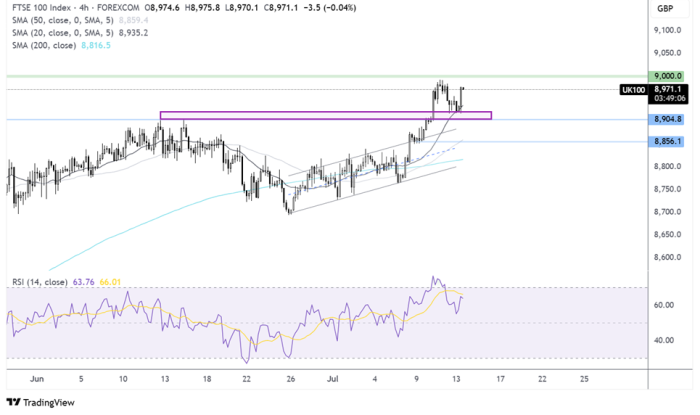Click the FTSE 100 Index chart title
700x415 pixels.
coord(40,9)
